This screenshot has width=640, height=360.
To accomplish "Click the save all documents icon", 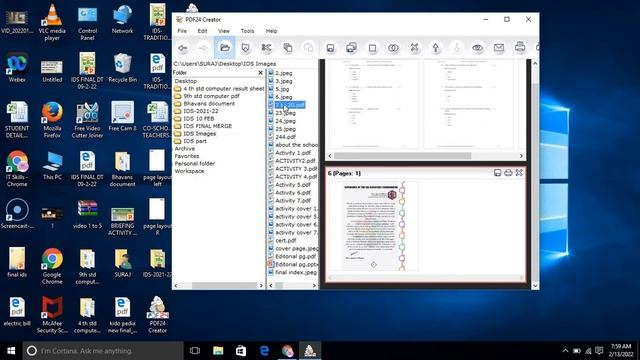I will pyautogui.click(x=351, y=48).
